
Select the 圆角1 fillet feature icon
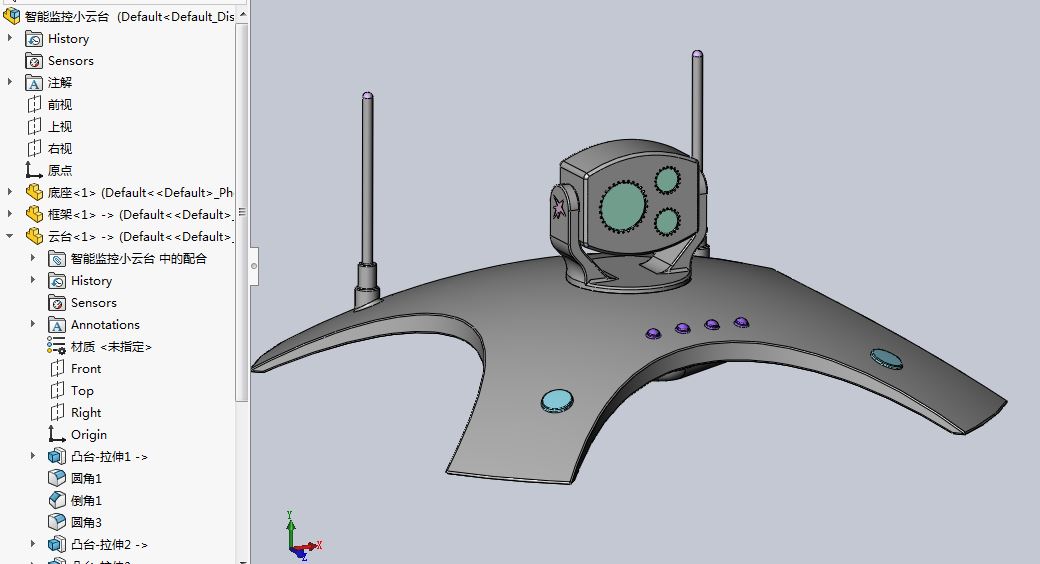(x=57, y=478)
